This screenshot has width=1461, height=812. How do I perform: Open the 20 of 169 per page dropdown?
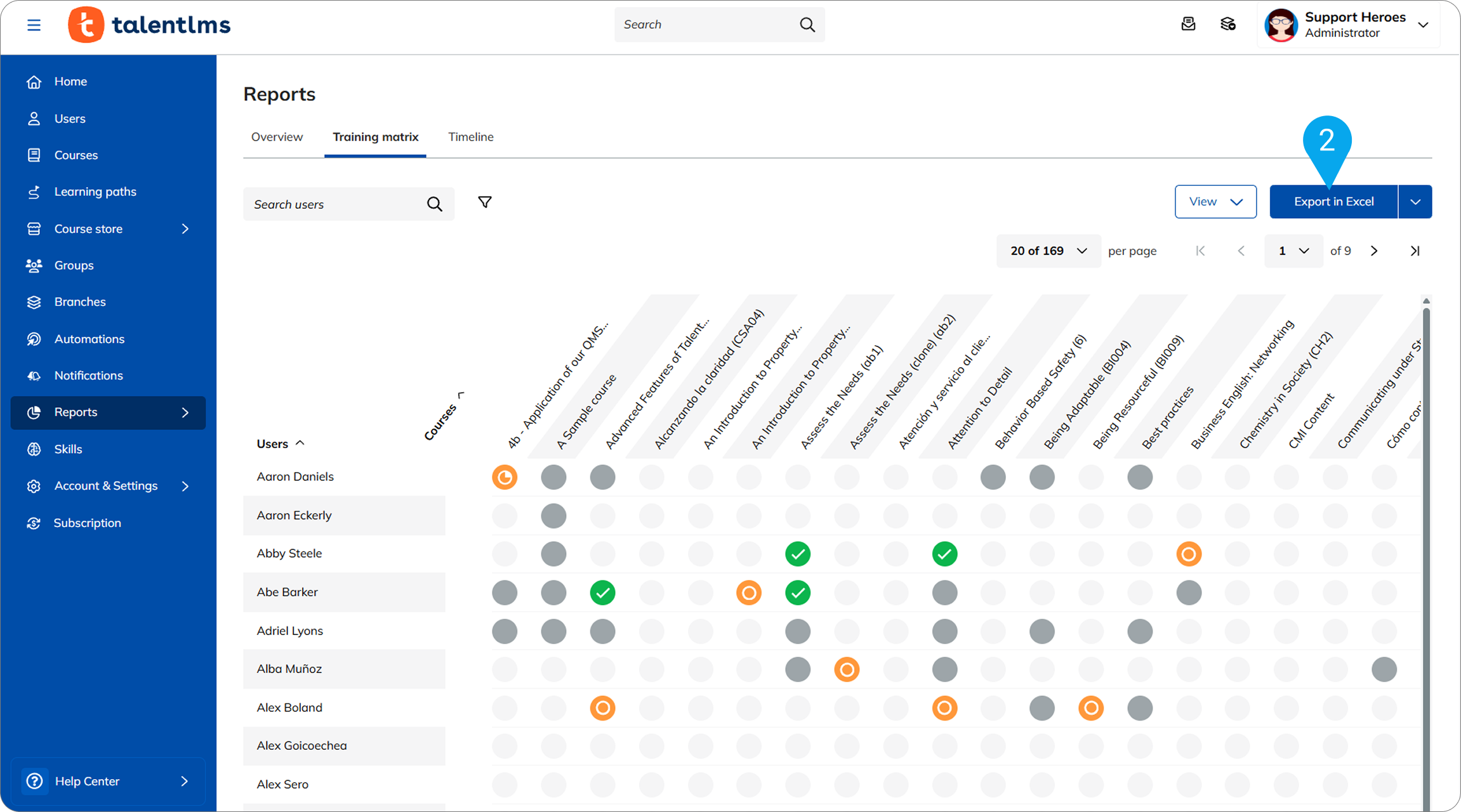coord(1048,251)
